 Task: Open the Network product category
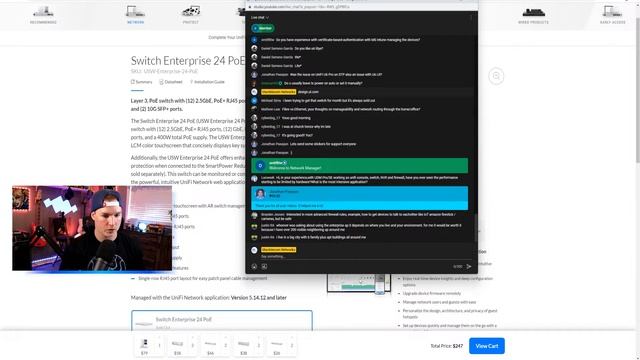pyautogui.click(x=136, y=15)
